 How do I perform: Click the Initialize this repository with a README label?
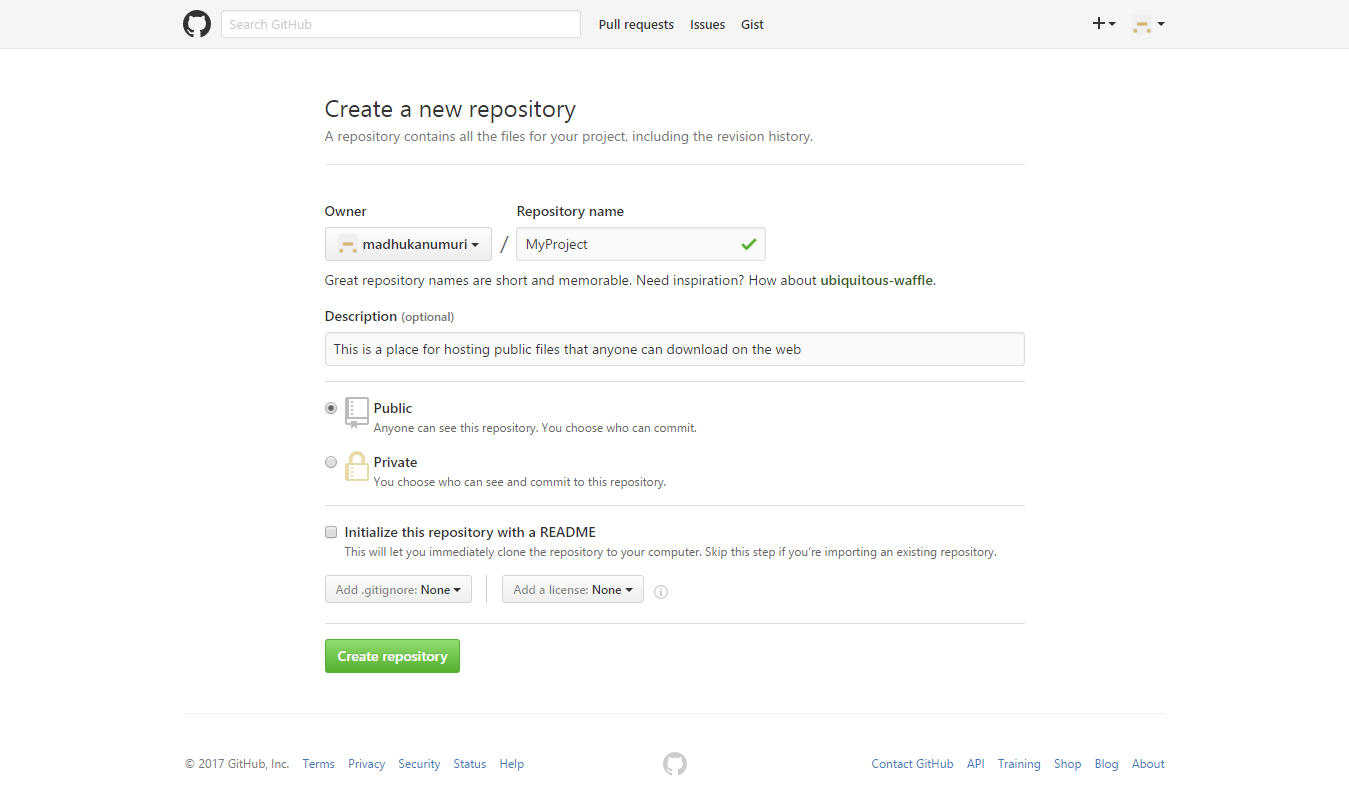tap(470, 532)
